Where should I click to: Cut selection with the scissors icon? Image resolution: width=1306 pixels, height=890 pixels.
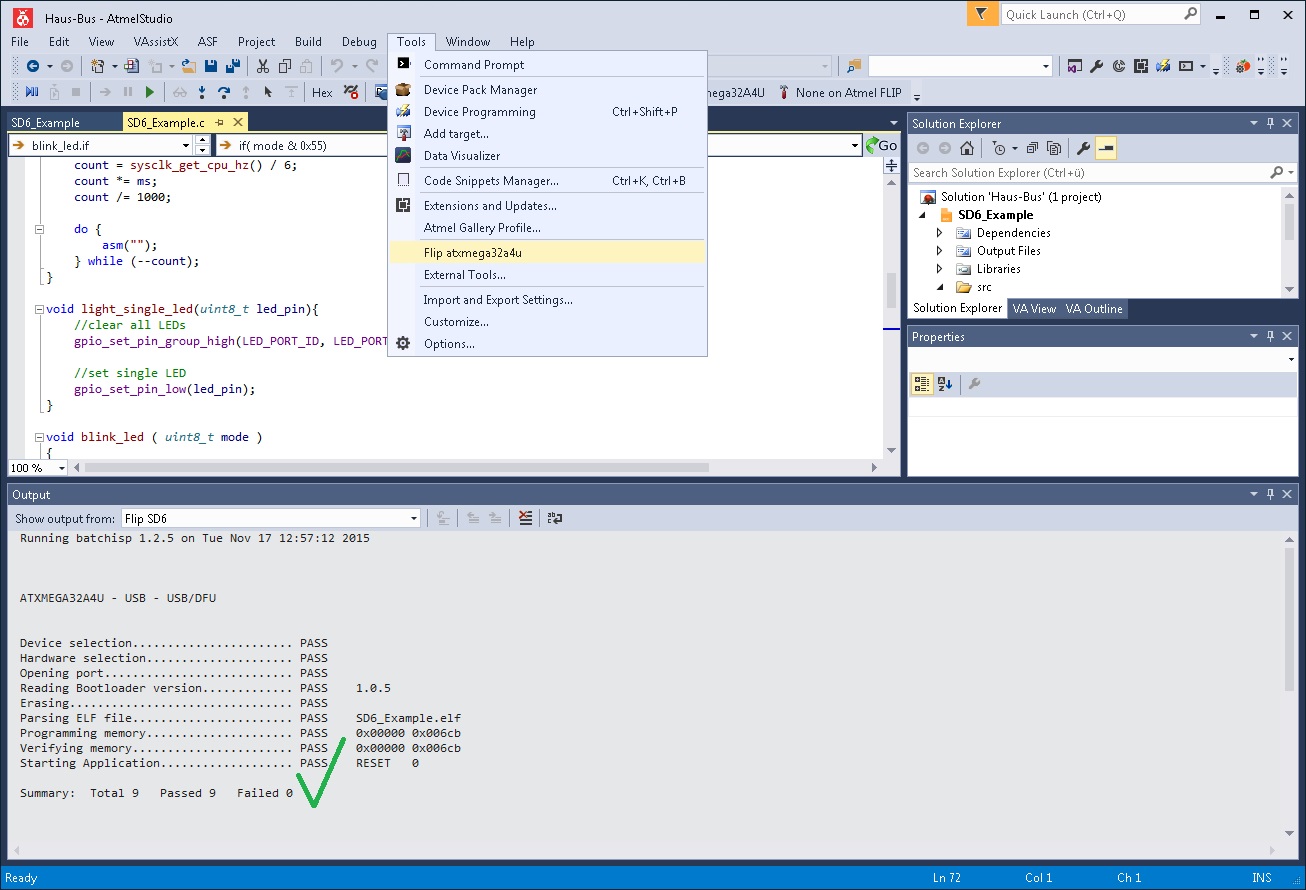tap(263, 66)
